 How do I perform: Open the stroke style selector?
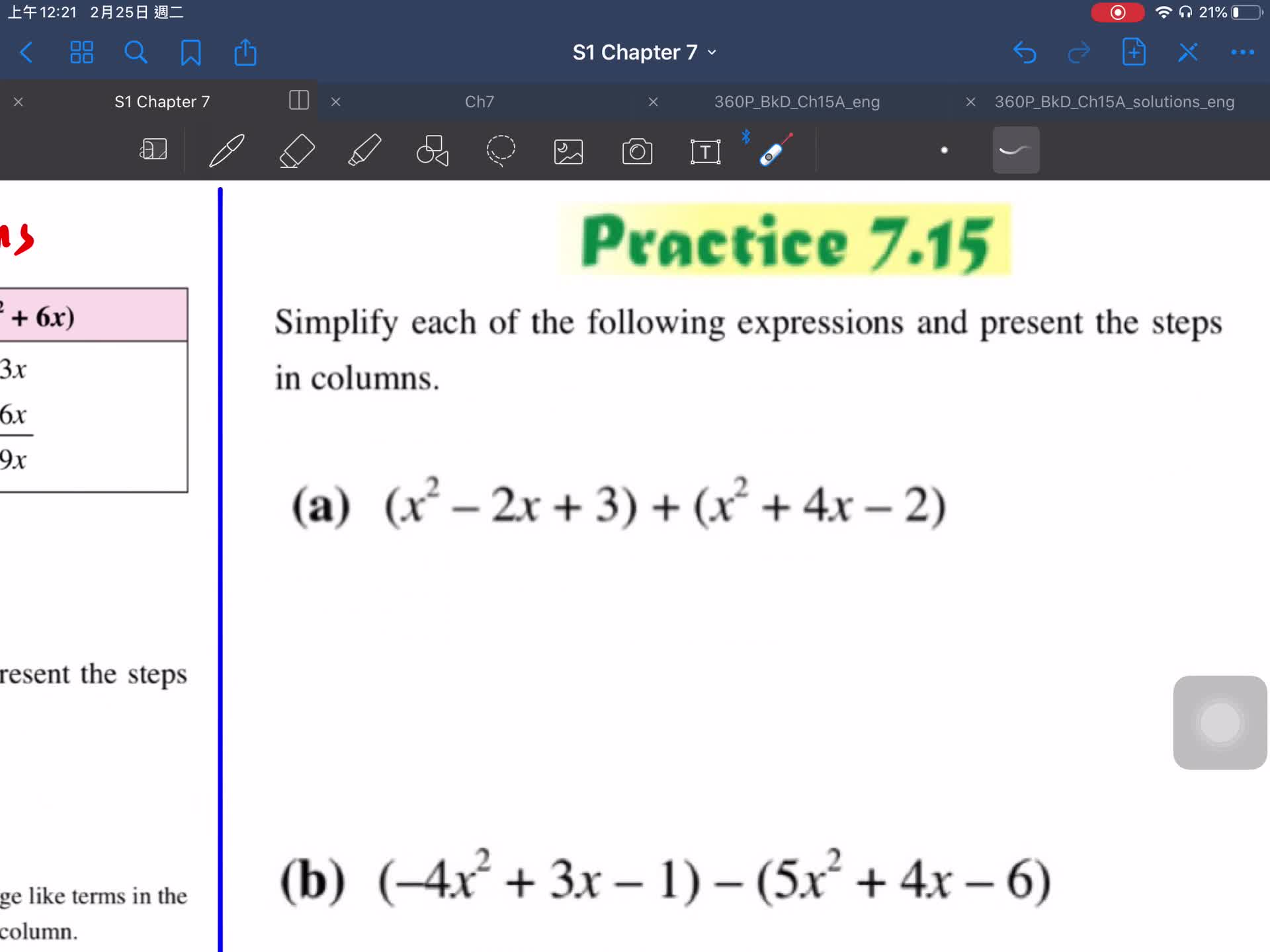tap(1015, 150)
